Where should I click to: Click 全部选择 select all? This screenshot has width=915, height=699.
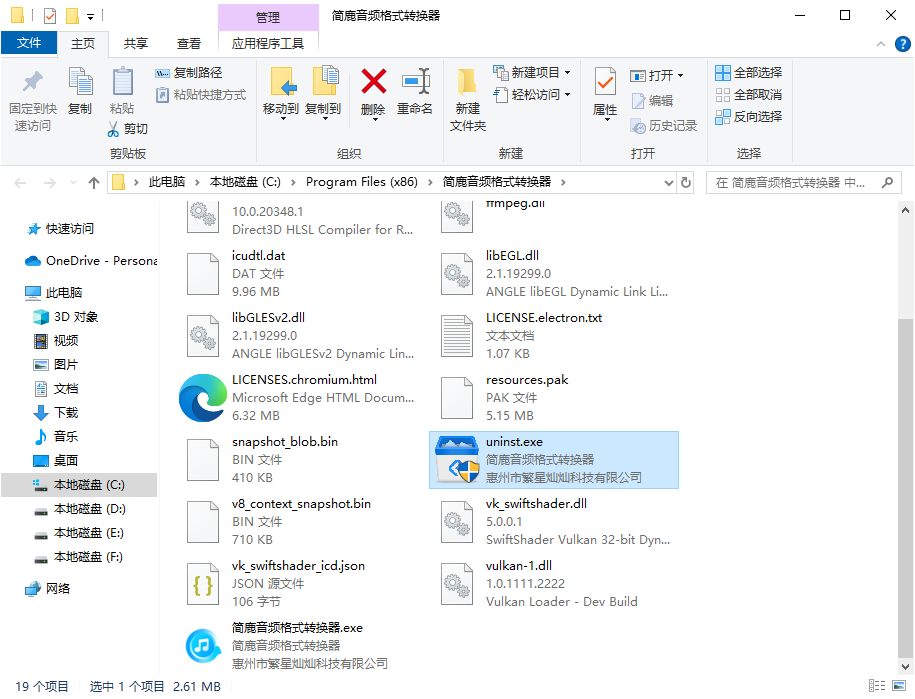[748, 73]
